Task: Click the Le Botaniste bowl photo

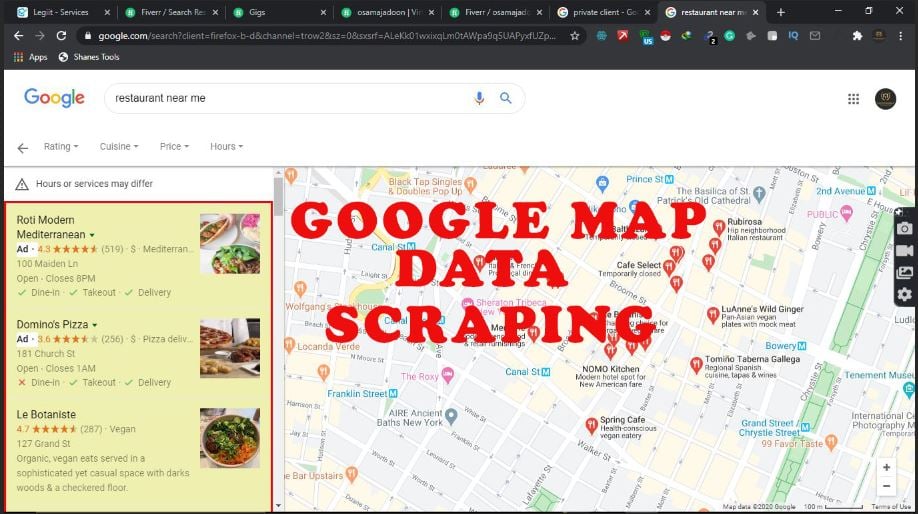Action: [230, 438]
